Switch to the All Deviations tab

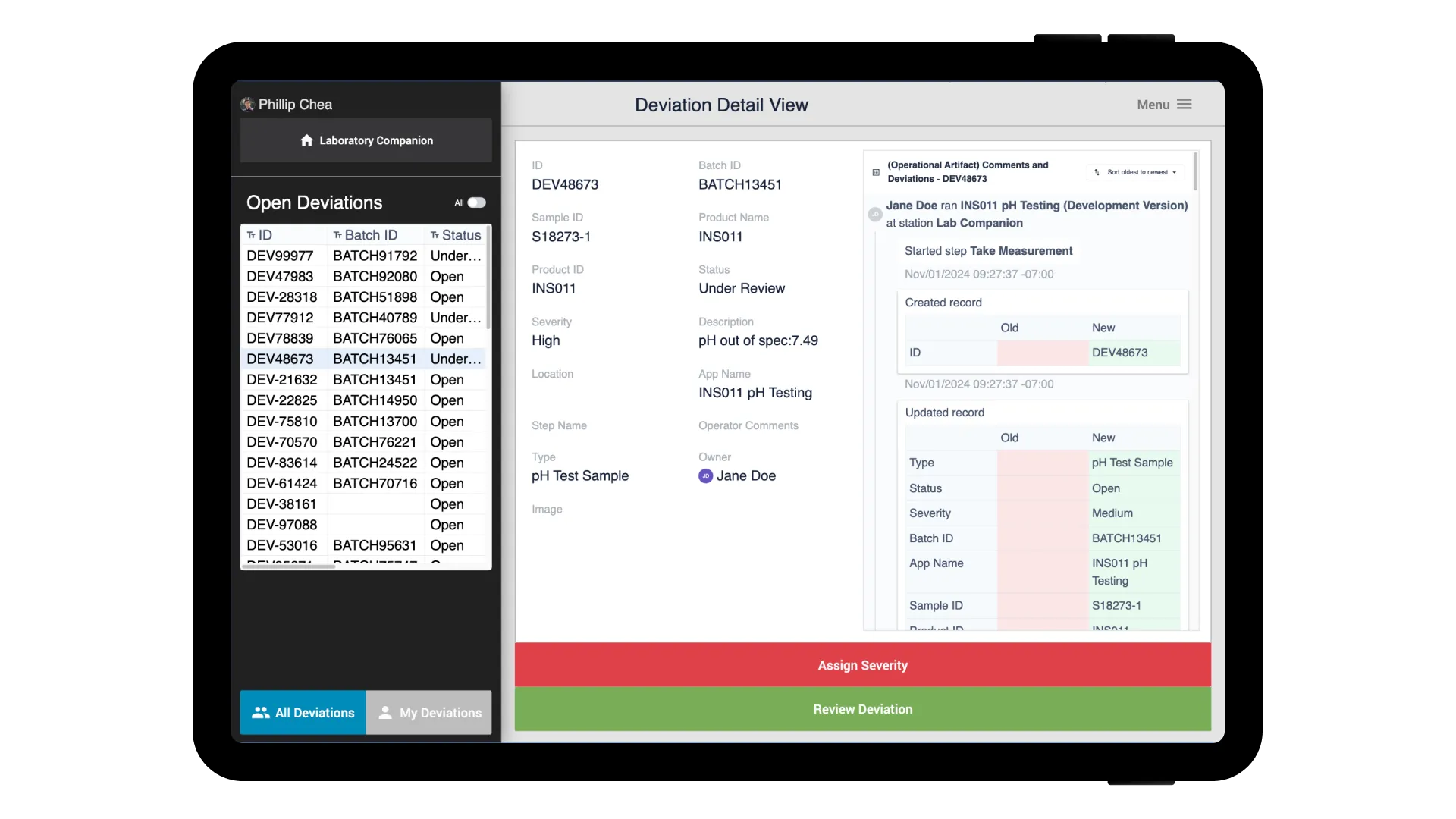303,712
